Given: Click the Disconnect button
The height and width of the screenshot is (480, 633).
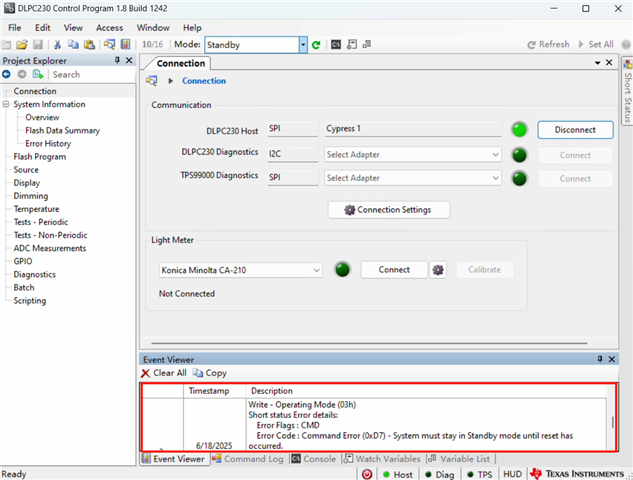Looking at the screenshot, I should [575, 130].
